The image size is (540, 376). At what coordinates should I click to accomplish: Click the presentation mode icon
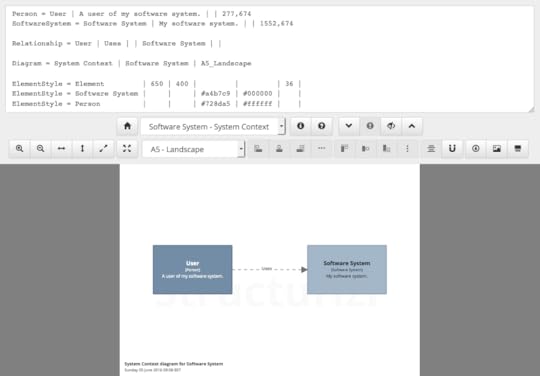(x=518, y=149)
